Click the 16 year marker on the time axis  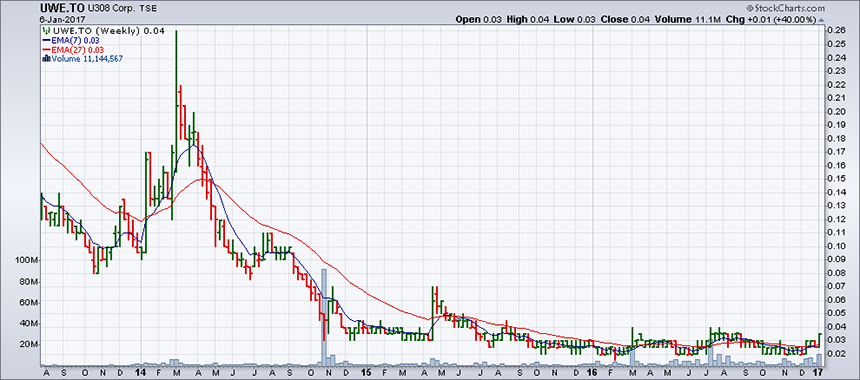coord(592,372)
